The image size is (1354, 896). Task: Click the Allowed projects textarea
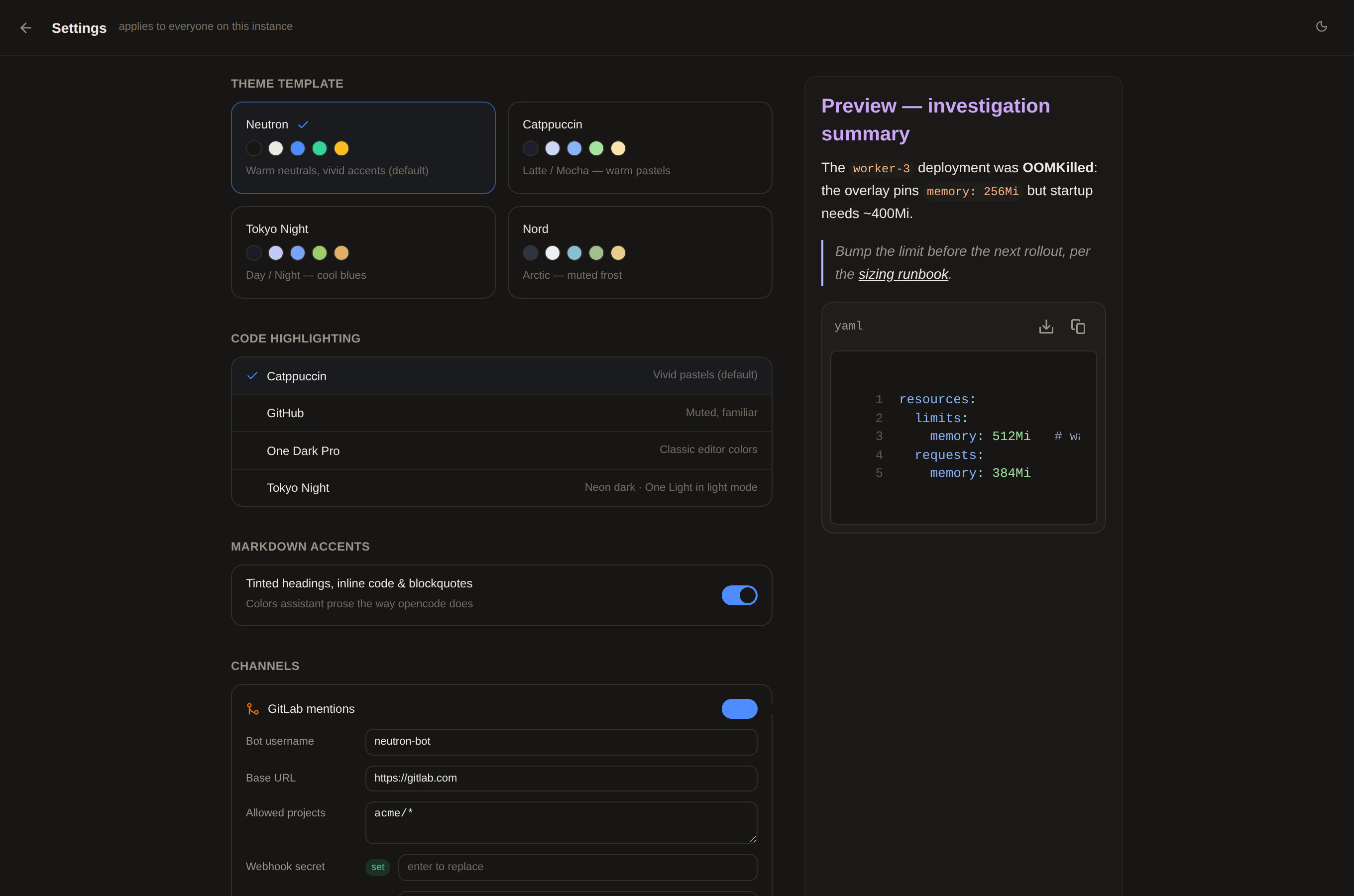(561, 823)
